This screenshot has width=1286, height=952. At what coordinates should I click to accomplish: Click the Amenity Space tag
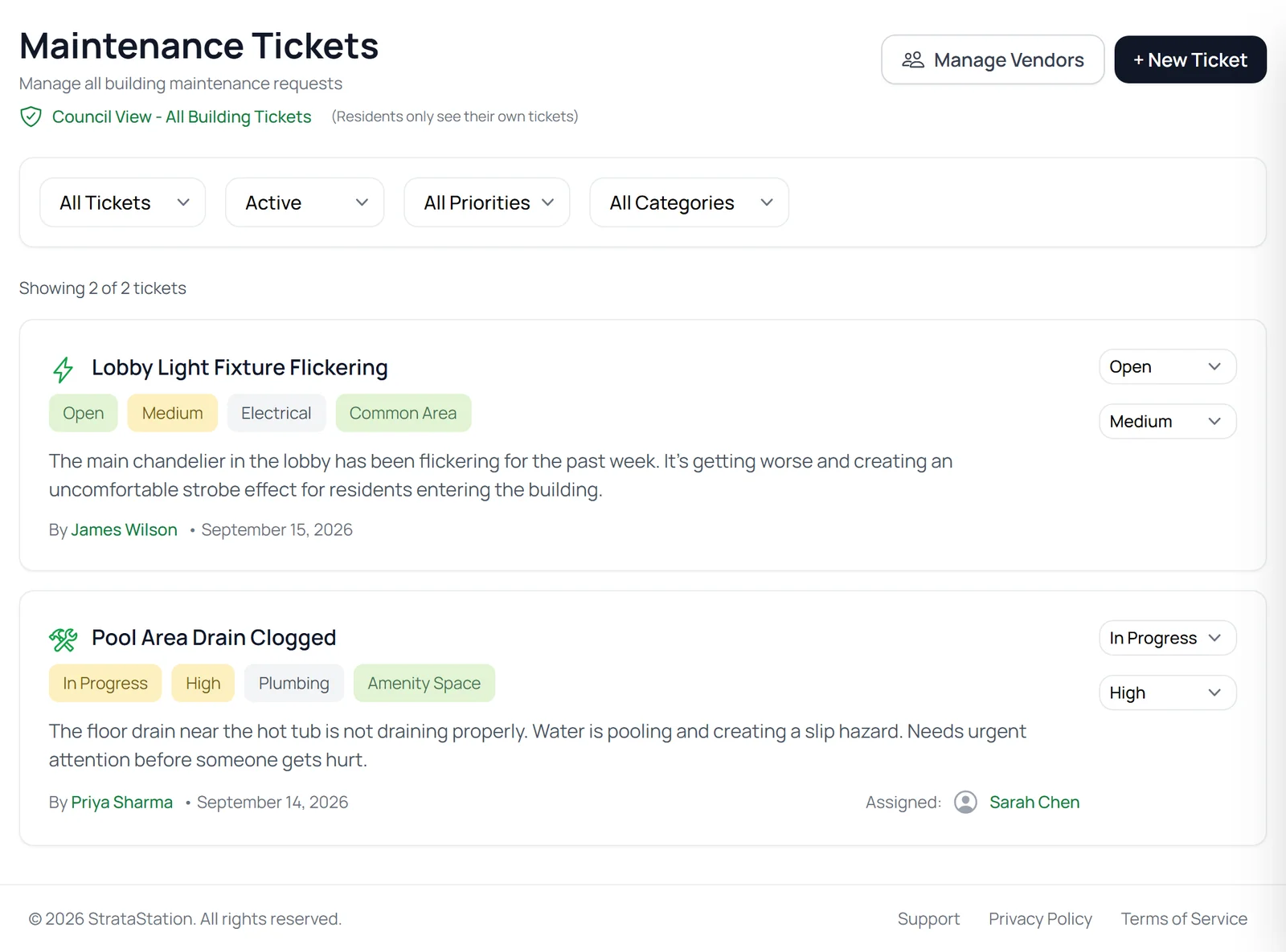coord(424,684)
